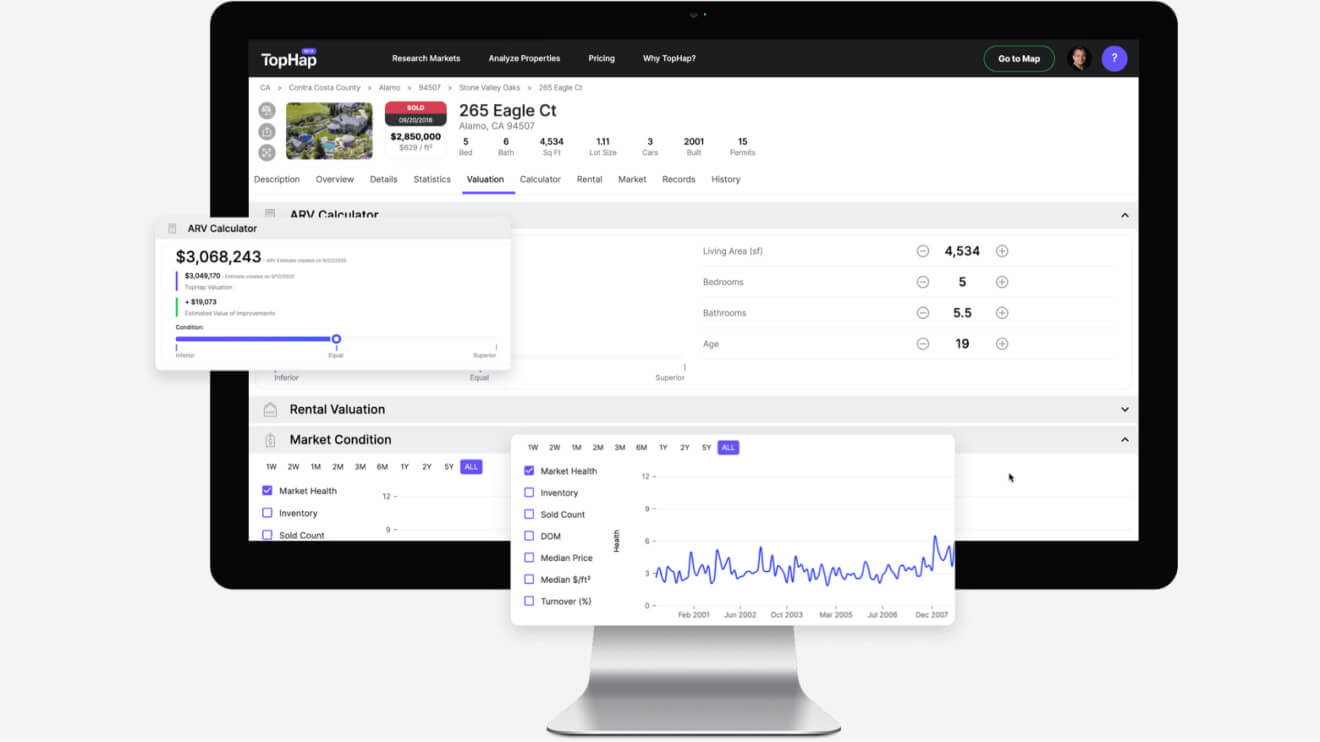Check Inventory in the popup chart card

tap(529, 493)
